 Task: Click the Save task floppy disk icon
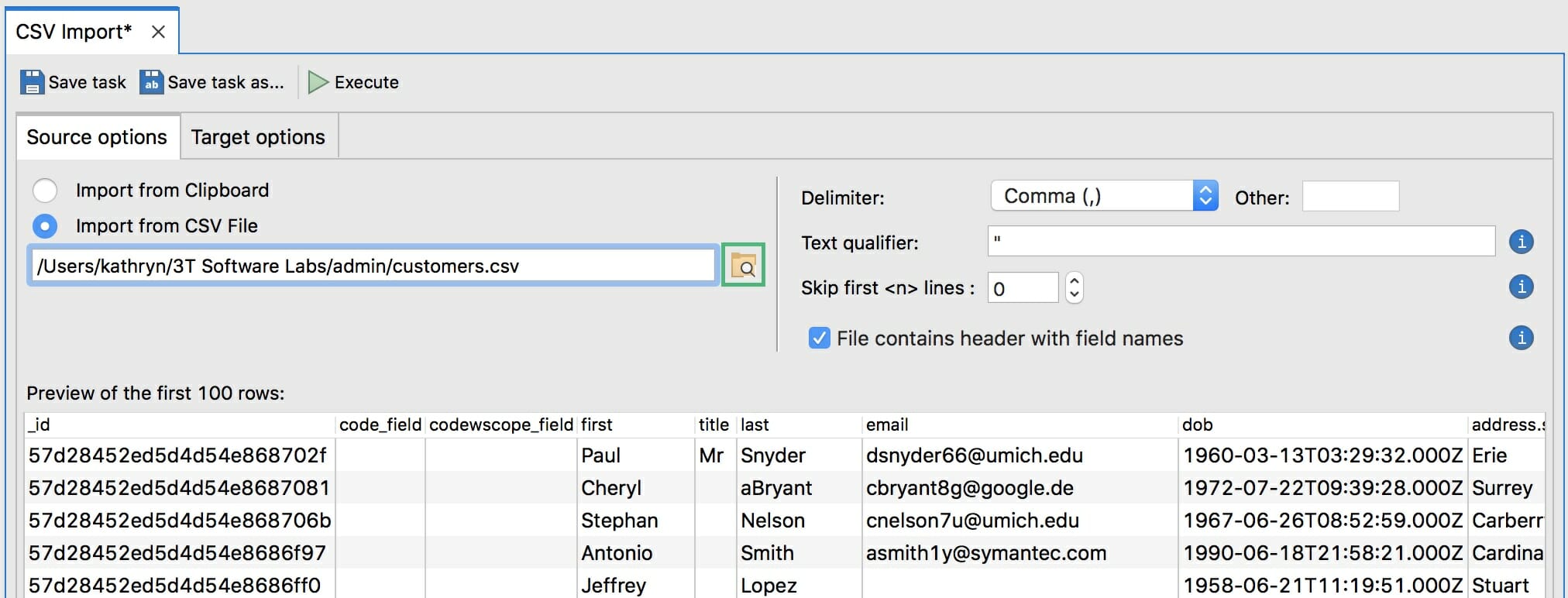click(32, 82)
